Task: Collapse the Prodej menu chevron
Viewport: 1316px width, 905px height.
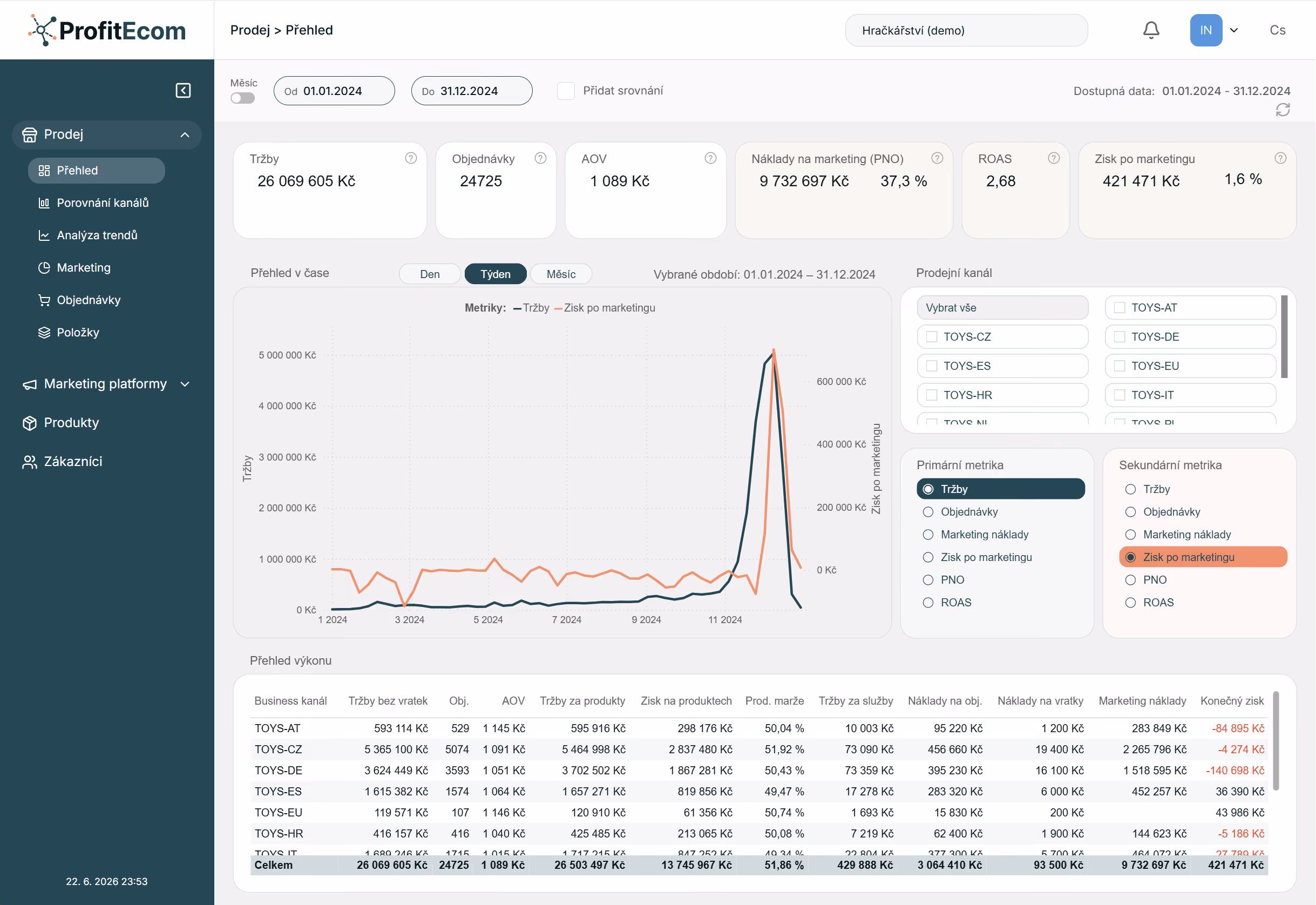Action: pyautogui.click(x=185, y=135)
